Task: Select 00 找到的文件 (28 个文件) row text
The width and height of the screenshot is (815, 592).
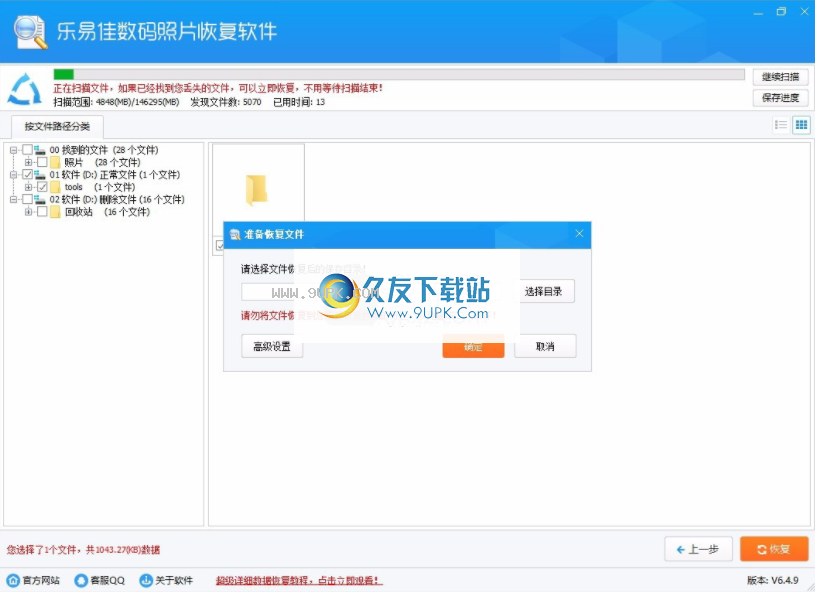Action: coord(104,150)
